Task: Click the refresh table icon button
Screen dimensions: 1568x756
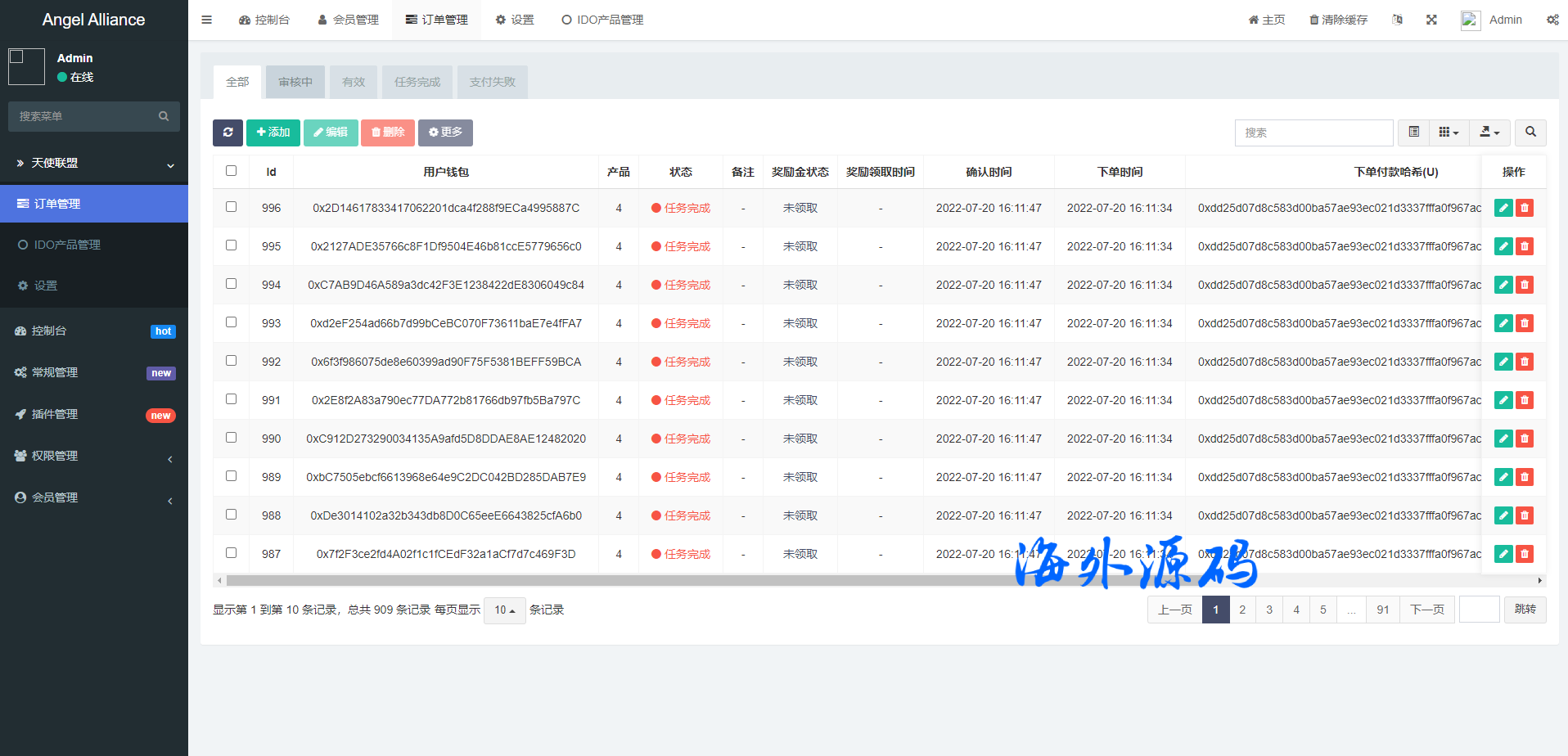Action: (228, 133)
